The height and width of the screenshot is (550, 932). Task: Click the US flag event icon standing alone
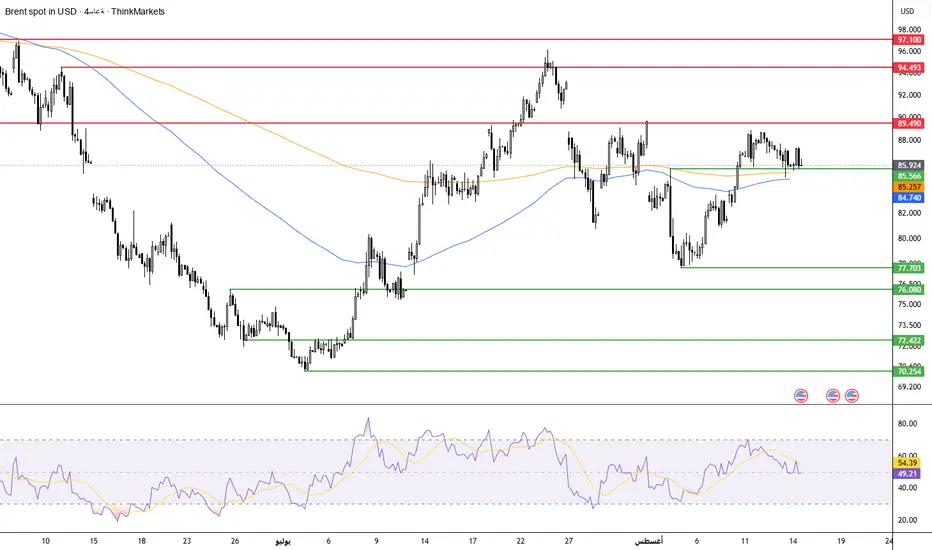pos(801,395)
